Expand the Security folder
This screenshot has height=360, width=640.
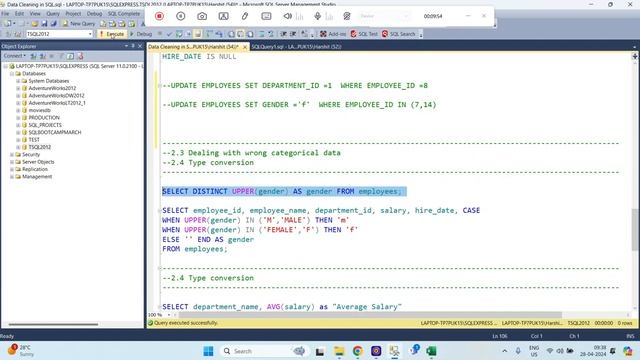click(x=12, y=154)
